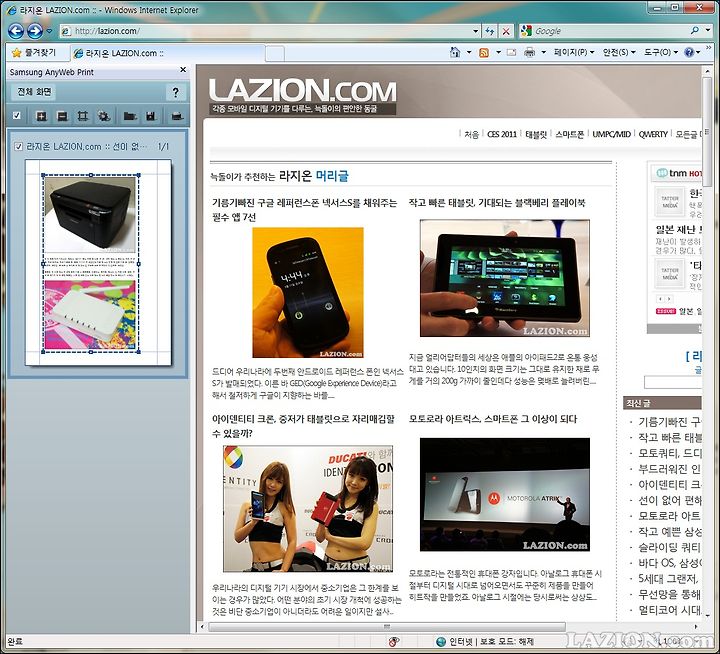Click the popup blocker status bar icon

click(x=394, y=642)
